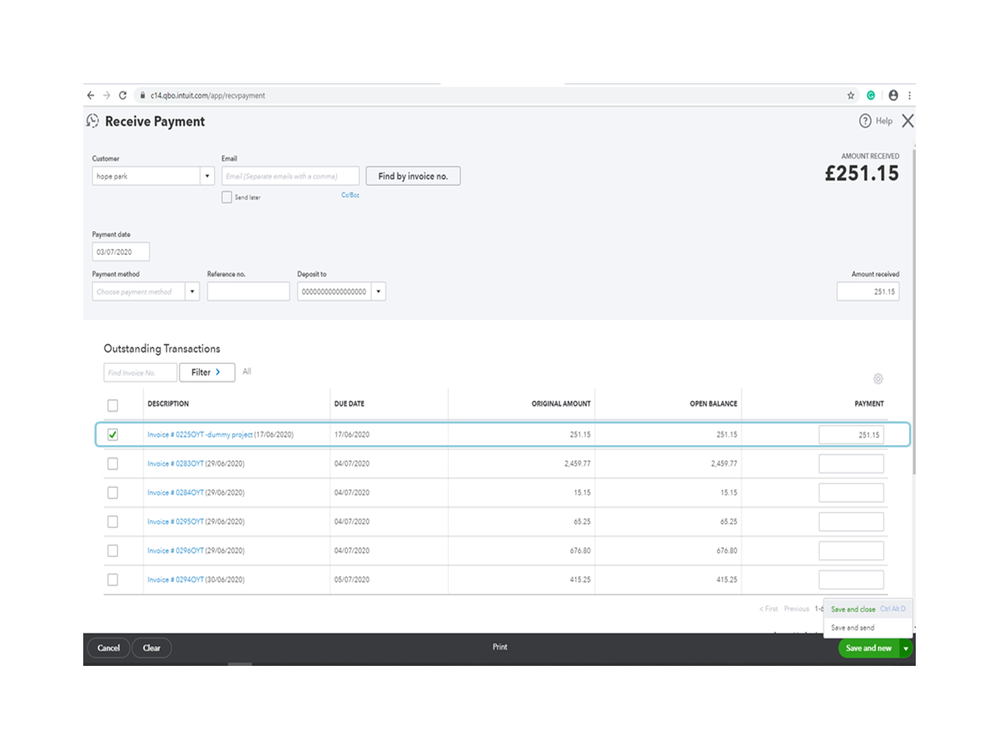Viewport: 999px width, 749px height.
Task: Check the Invoice 0296OYT row checkbox
Action: 113,550
